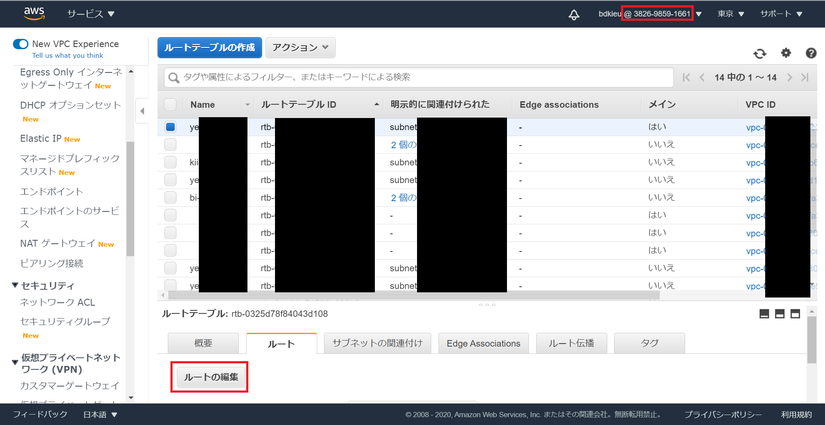Open the Name column dropdown arrow
Screen dimensions: 825x425
coord(247,105)
